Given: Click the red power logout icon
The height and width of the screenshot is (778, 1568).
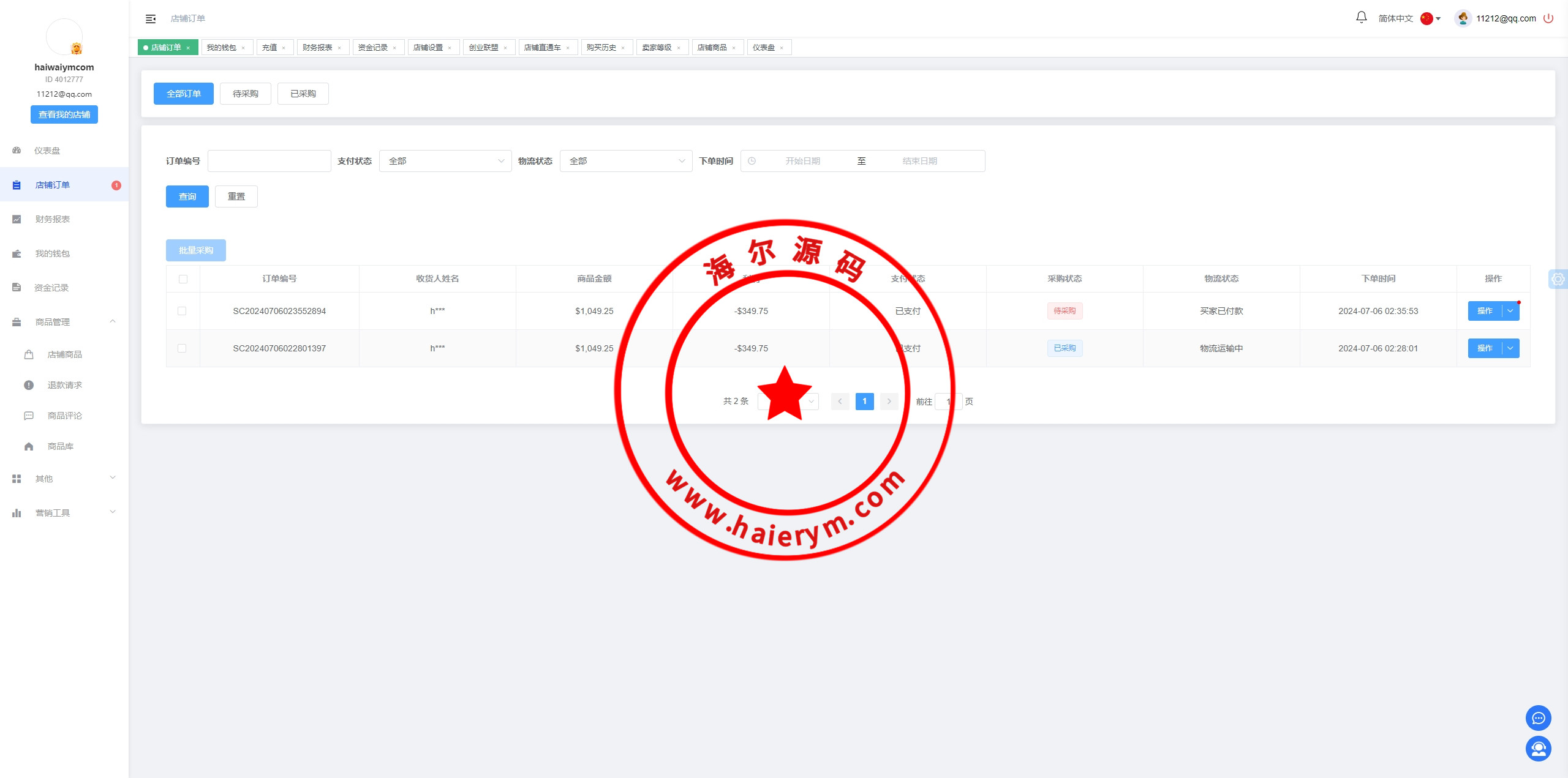Looking at the screenshot, I should (x=1548, y=18).
